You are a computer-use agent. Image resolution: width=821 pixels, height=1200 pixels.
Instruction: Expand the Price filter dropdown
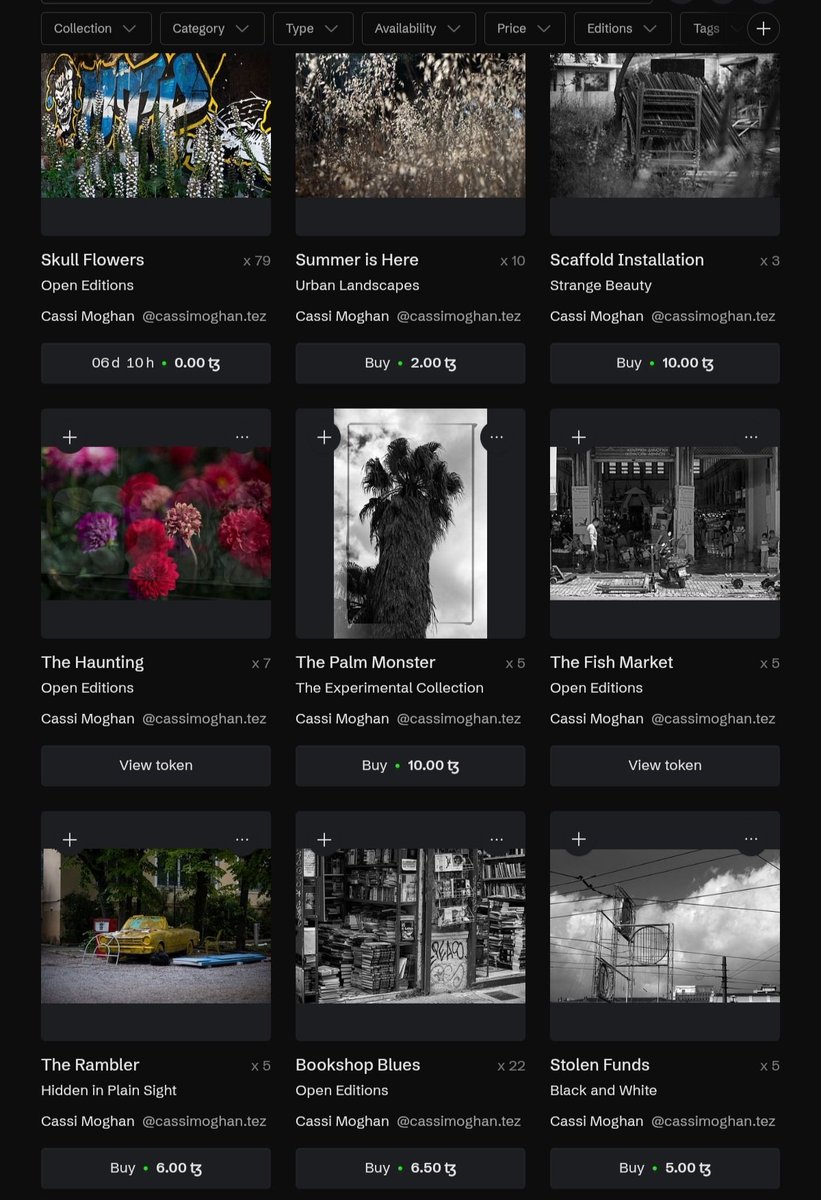525,28
